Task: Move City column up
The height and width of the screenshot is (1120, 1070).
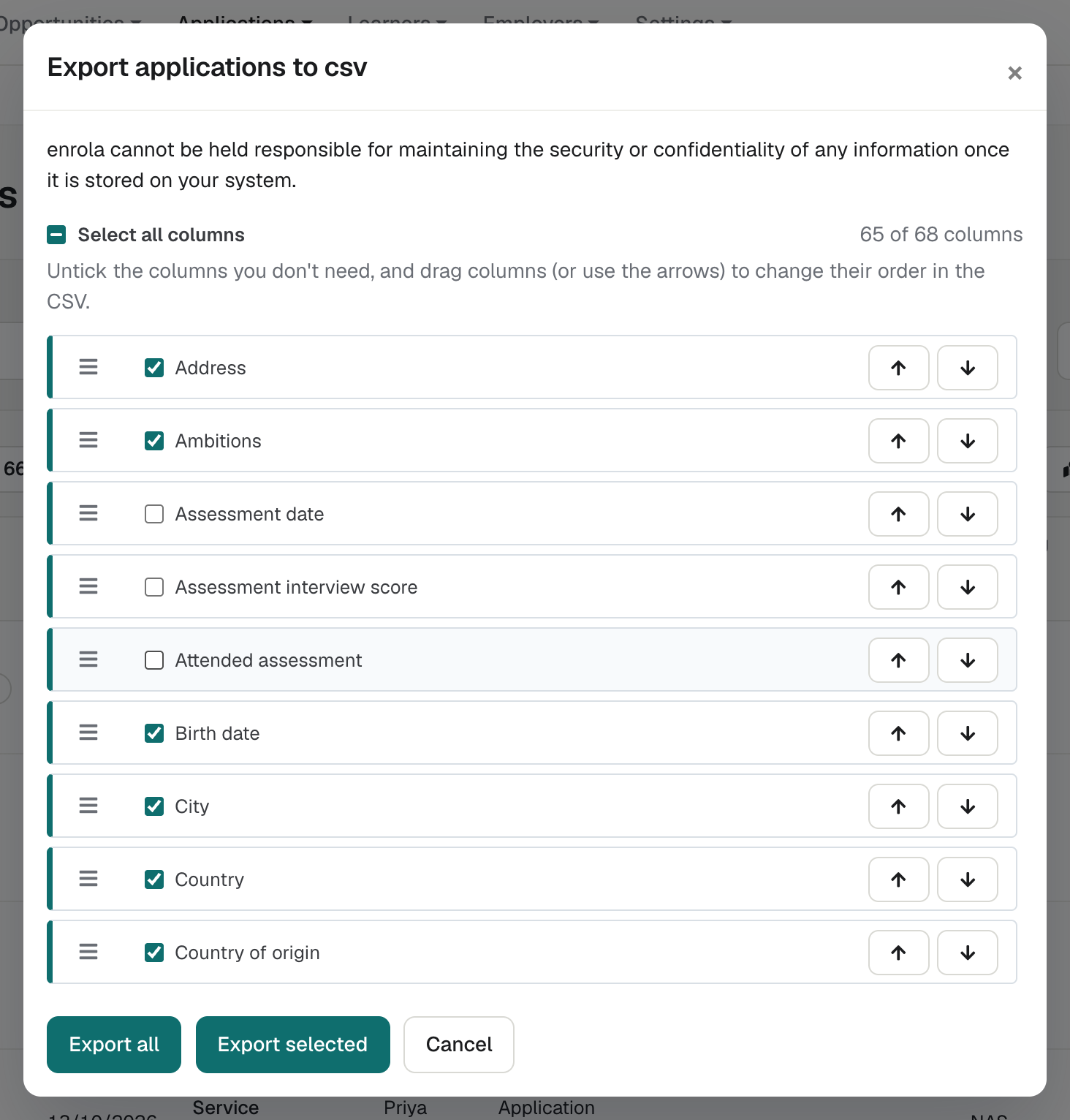Action: 898,806
